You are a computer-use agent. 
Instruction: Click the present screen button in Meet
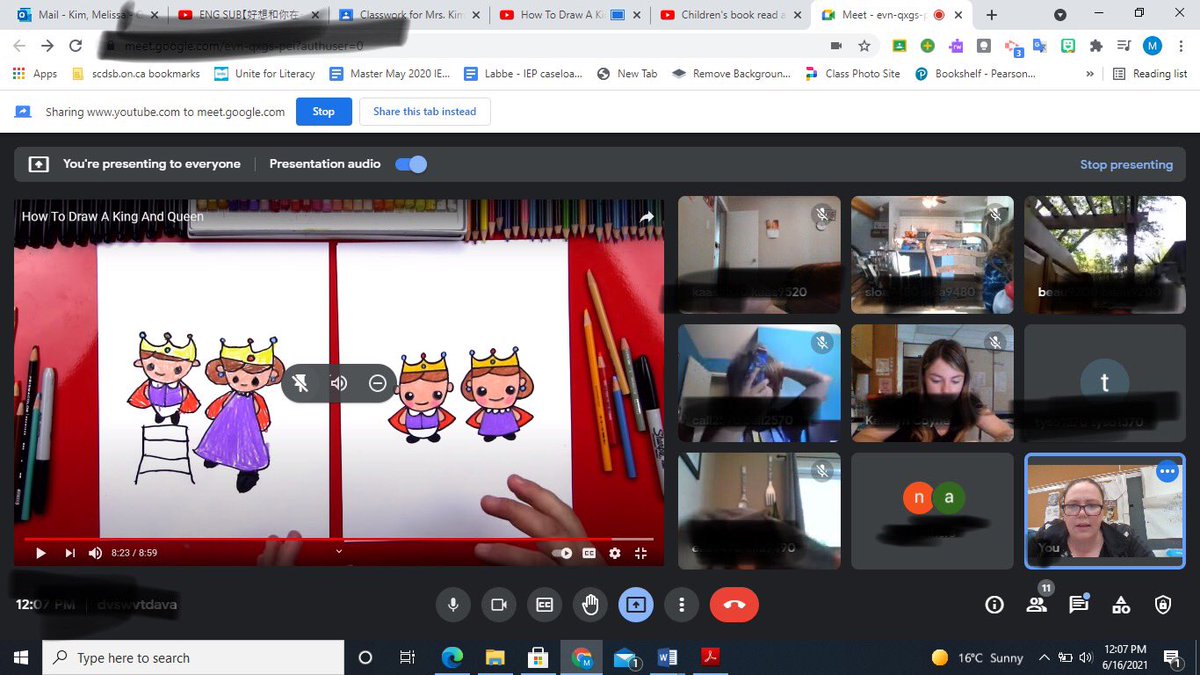click(x=636, y=604)
